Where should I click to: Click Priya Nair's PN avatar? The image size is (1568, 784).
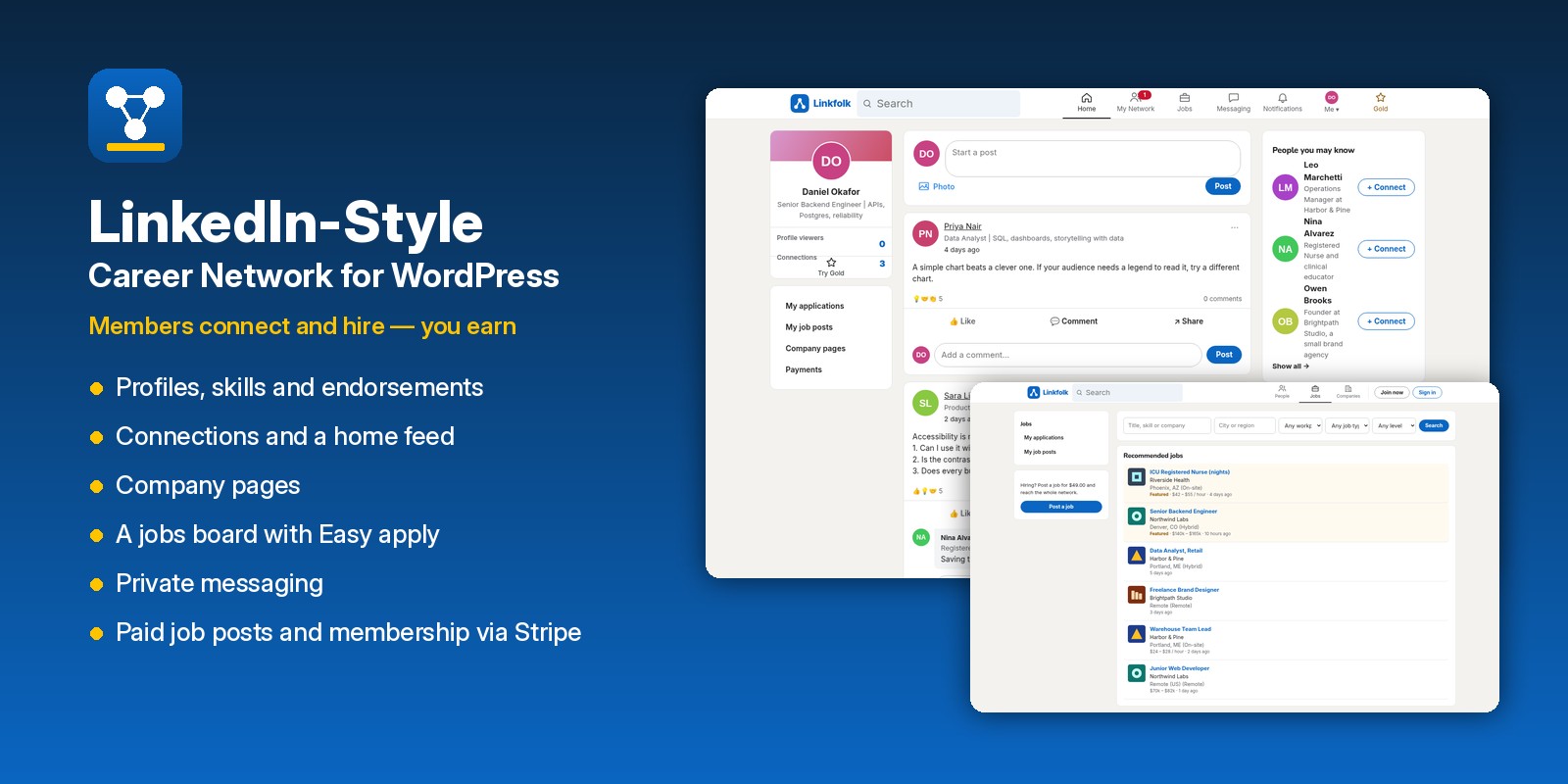925,234
